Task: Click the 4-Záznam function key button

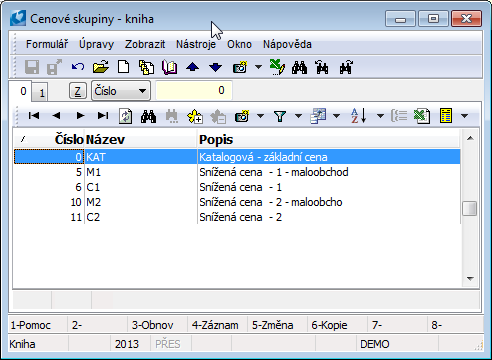Action: point(218,325)
